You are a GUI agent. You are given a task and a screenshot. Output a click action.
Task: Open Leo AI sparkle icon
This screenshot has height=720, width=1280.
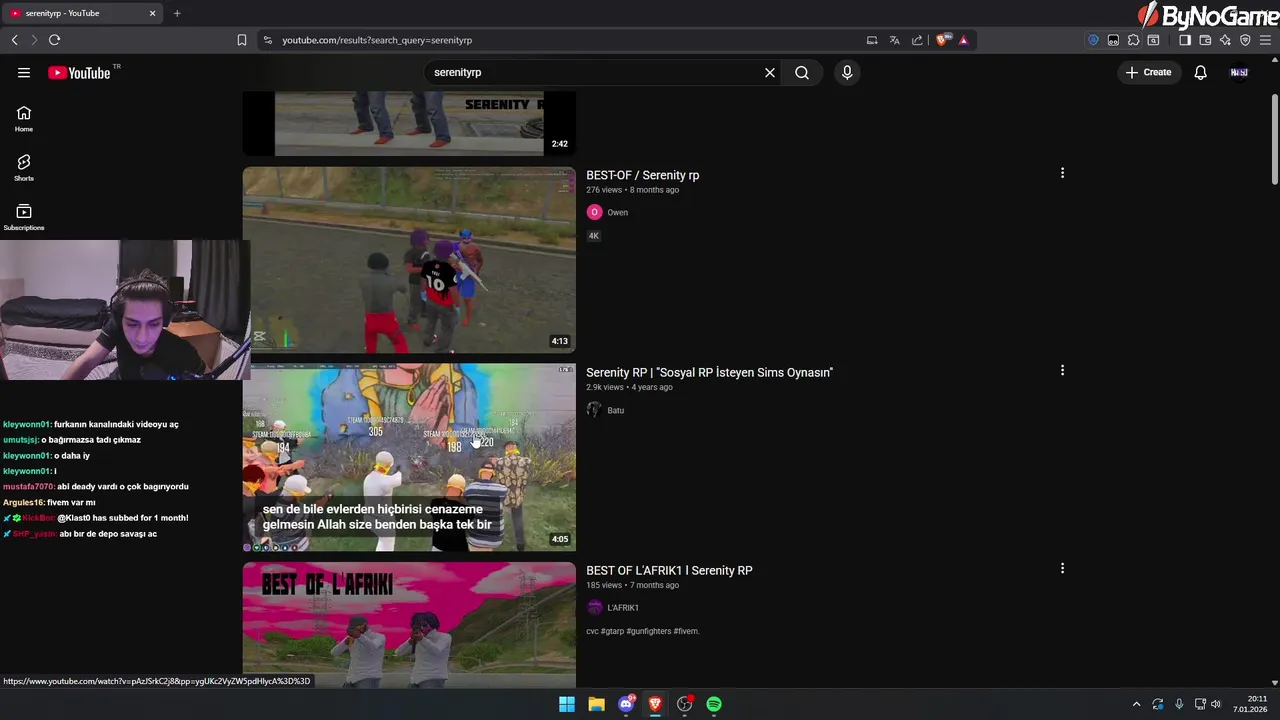[x=1225, y=40]
